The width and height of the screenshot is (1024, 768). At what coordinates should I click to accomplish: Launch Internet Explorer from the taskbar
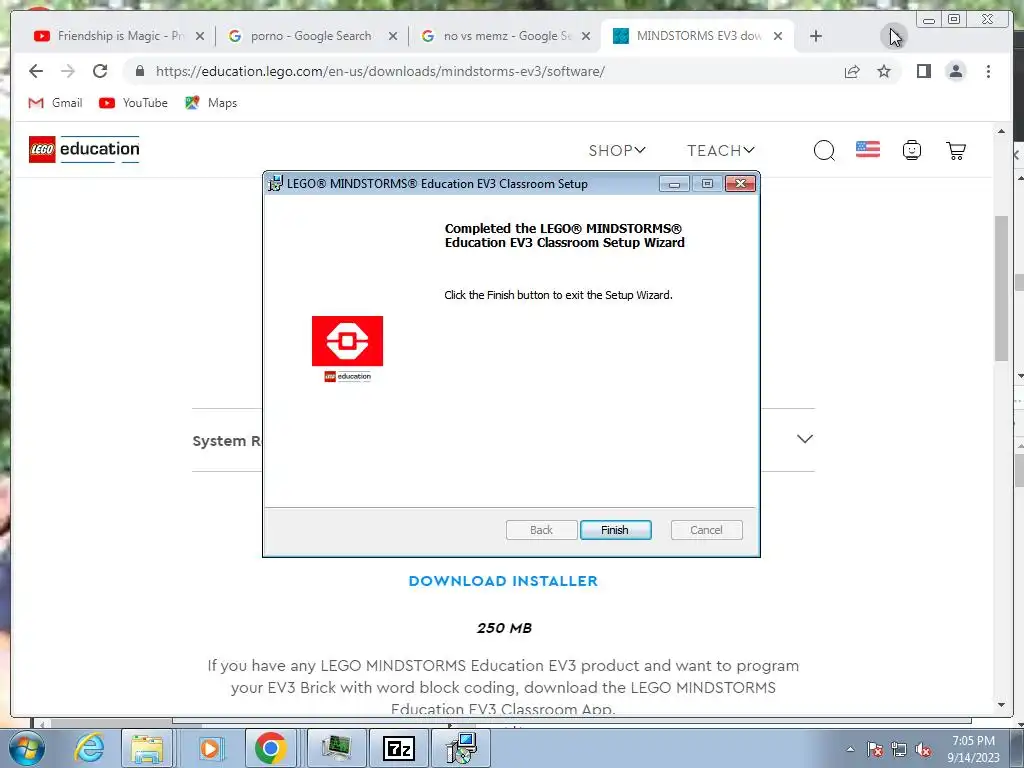click(x=89, y=748)
